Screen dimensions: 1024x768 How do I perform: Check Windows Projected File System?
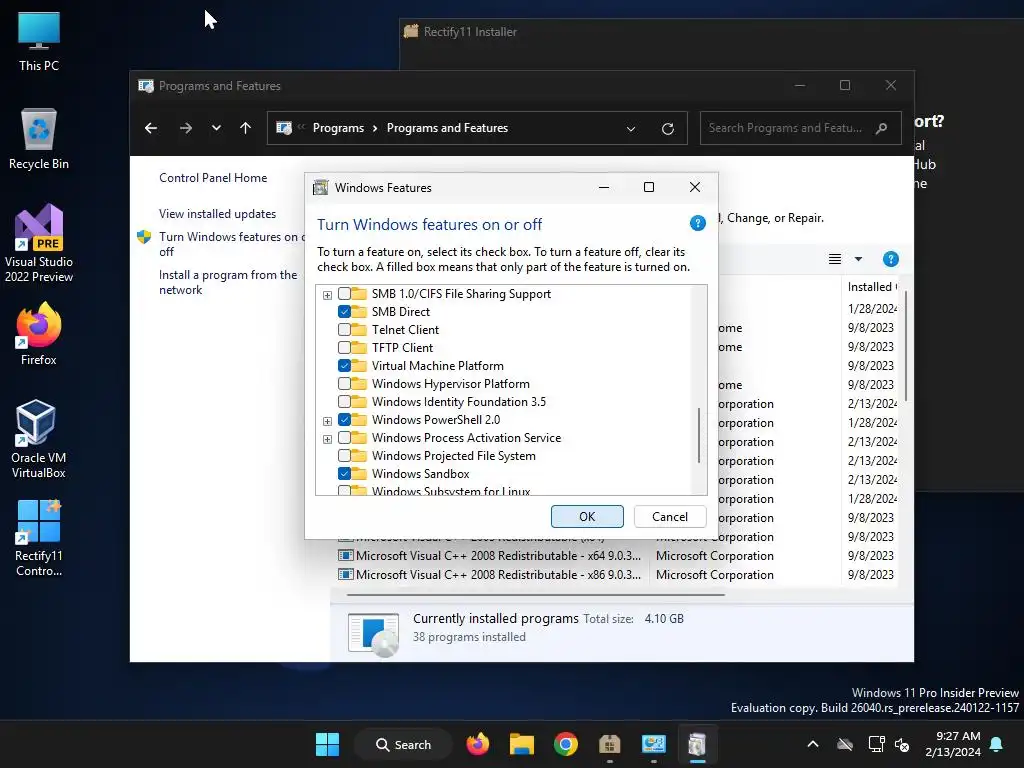pyautogui.click(x=344, y=455)
